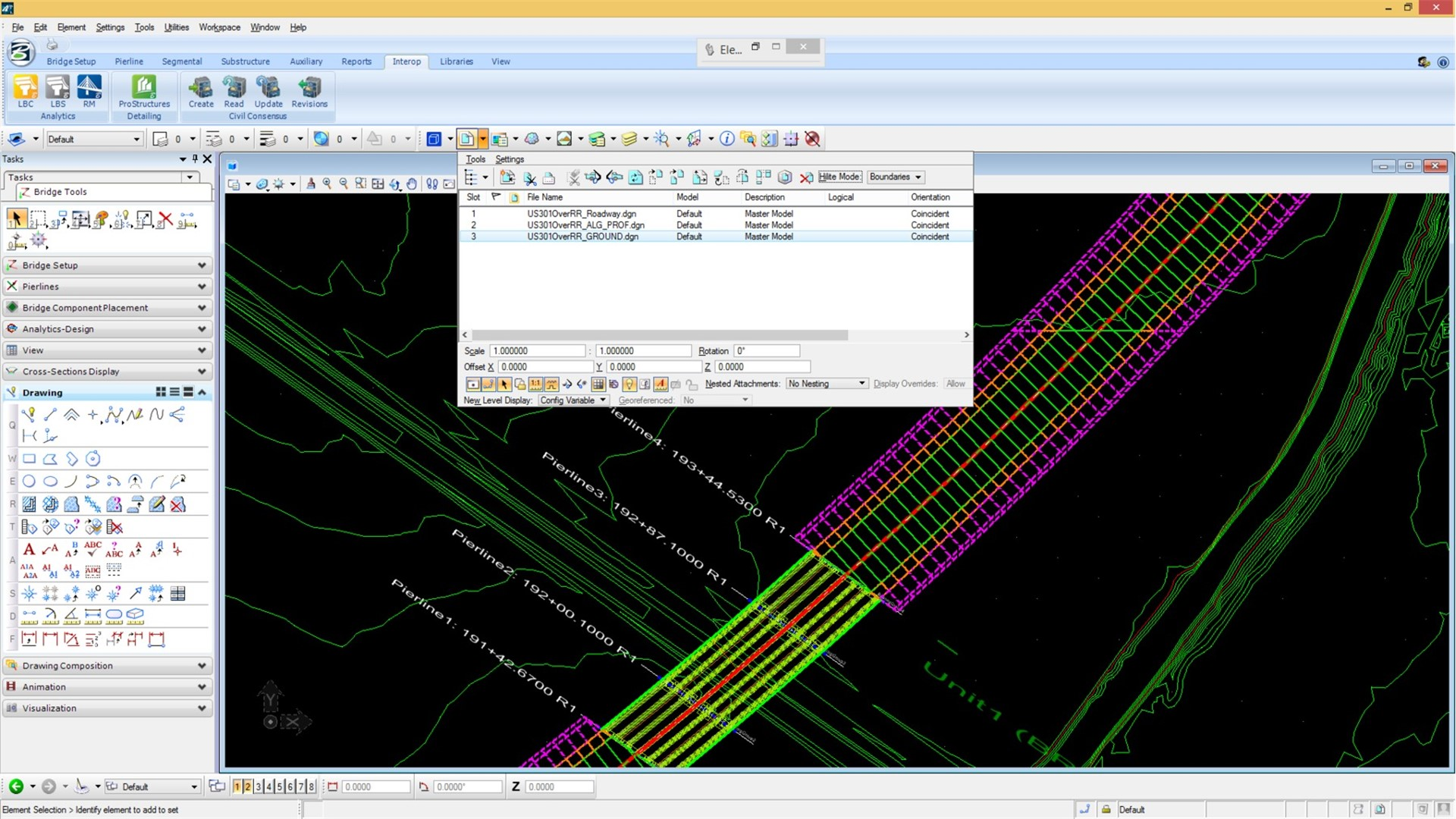Detach the selected reference with red X icon
The height and width of the screenshot is (819, 1456).
coord(806,177)
